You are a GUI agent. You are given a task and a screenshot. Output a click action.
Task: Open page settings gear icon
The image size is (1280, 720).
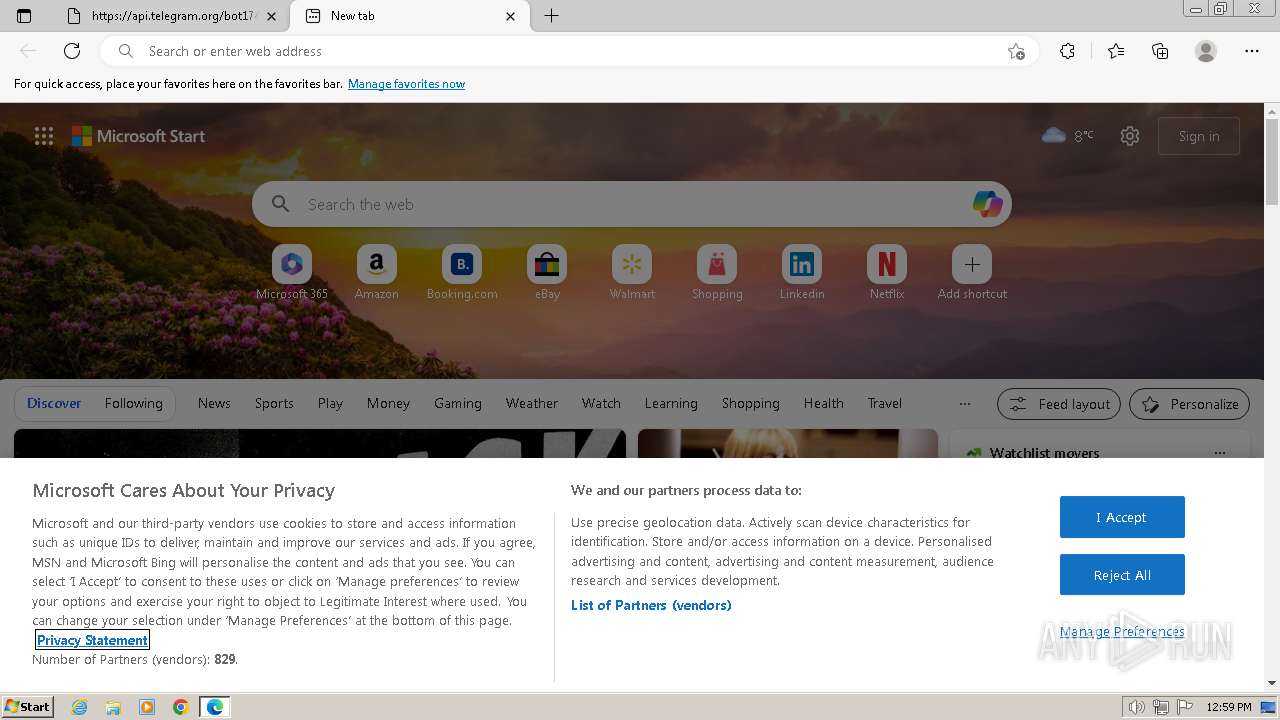(x=1130, y=136)
